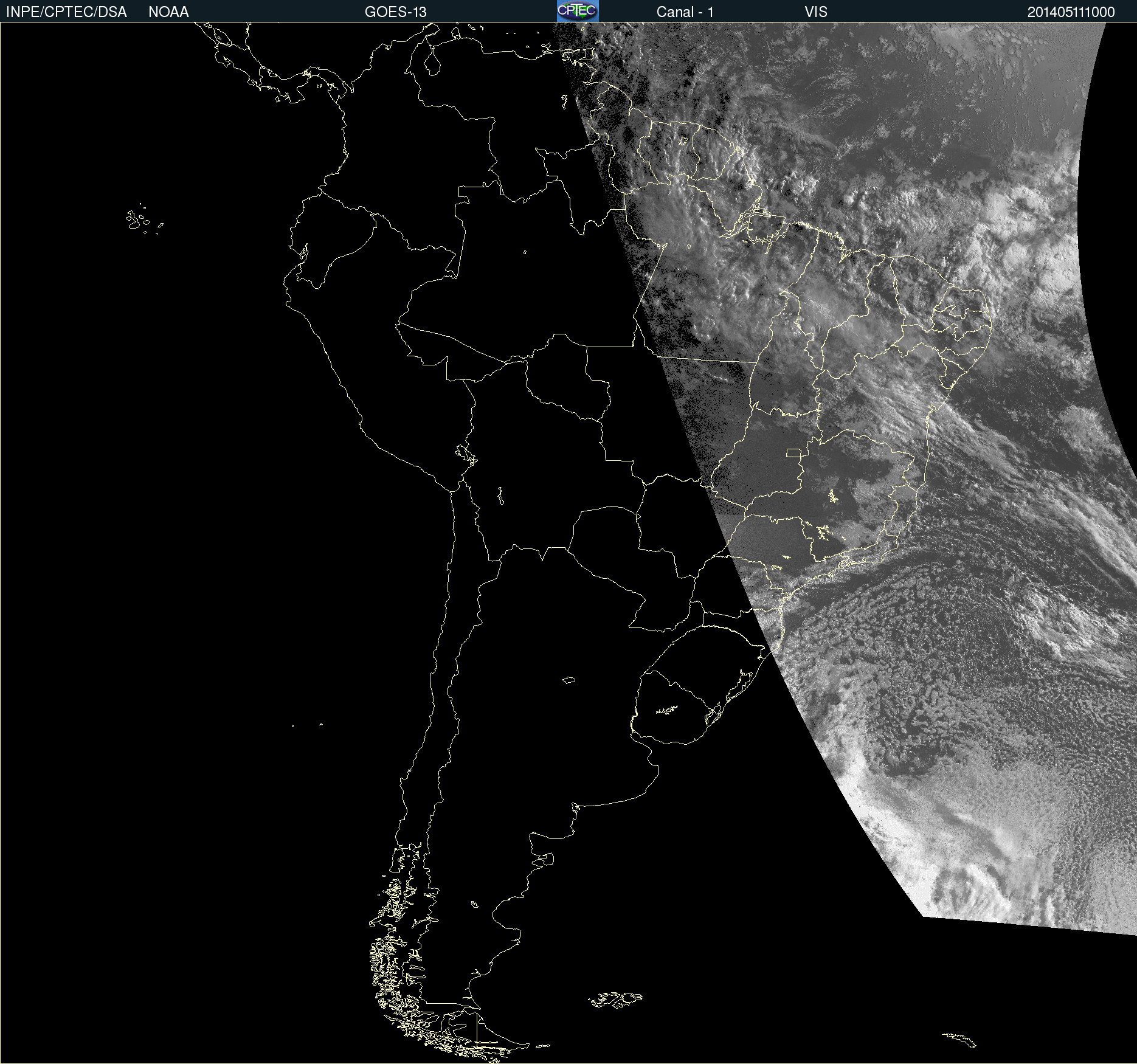The image size is (1137, 1064).
Task: Click the Lake Maracaibo outline in Venezuela
Action: [432, 61]
